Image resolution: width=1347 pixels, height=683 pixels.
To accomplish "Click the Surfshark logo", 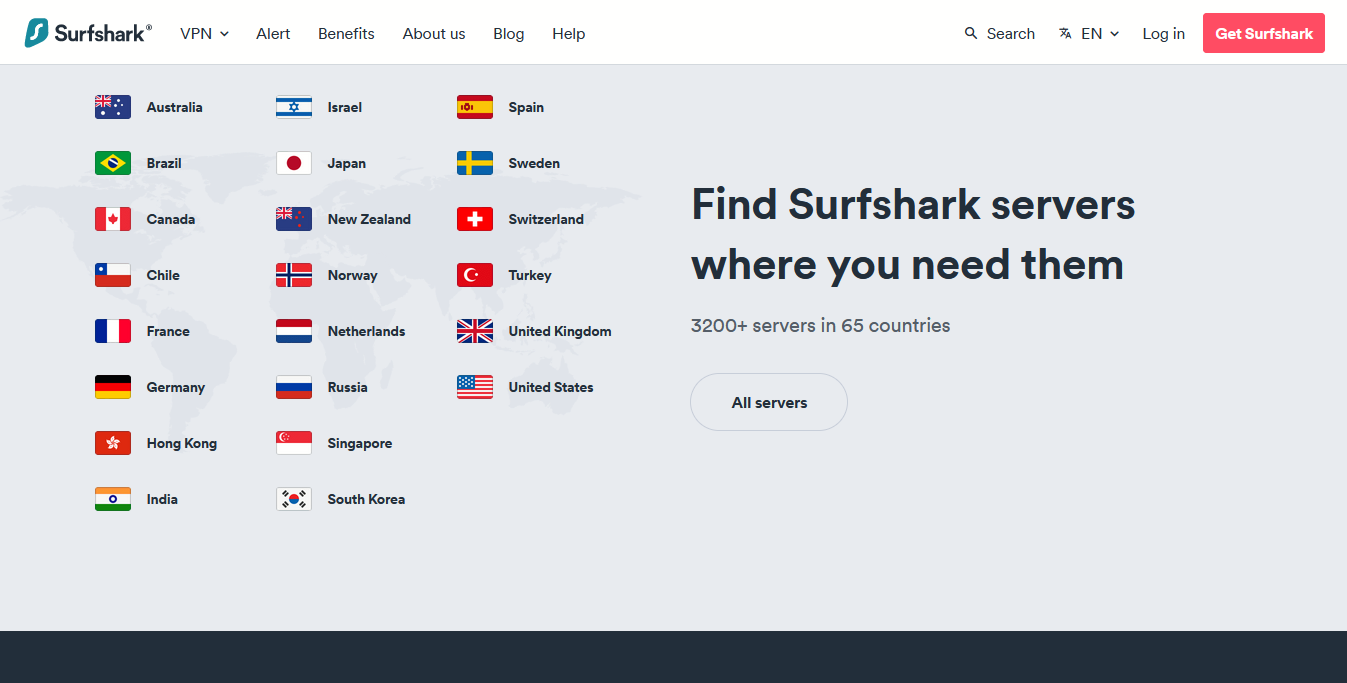I will pyautogui.click(x=88, y=33).
